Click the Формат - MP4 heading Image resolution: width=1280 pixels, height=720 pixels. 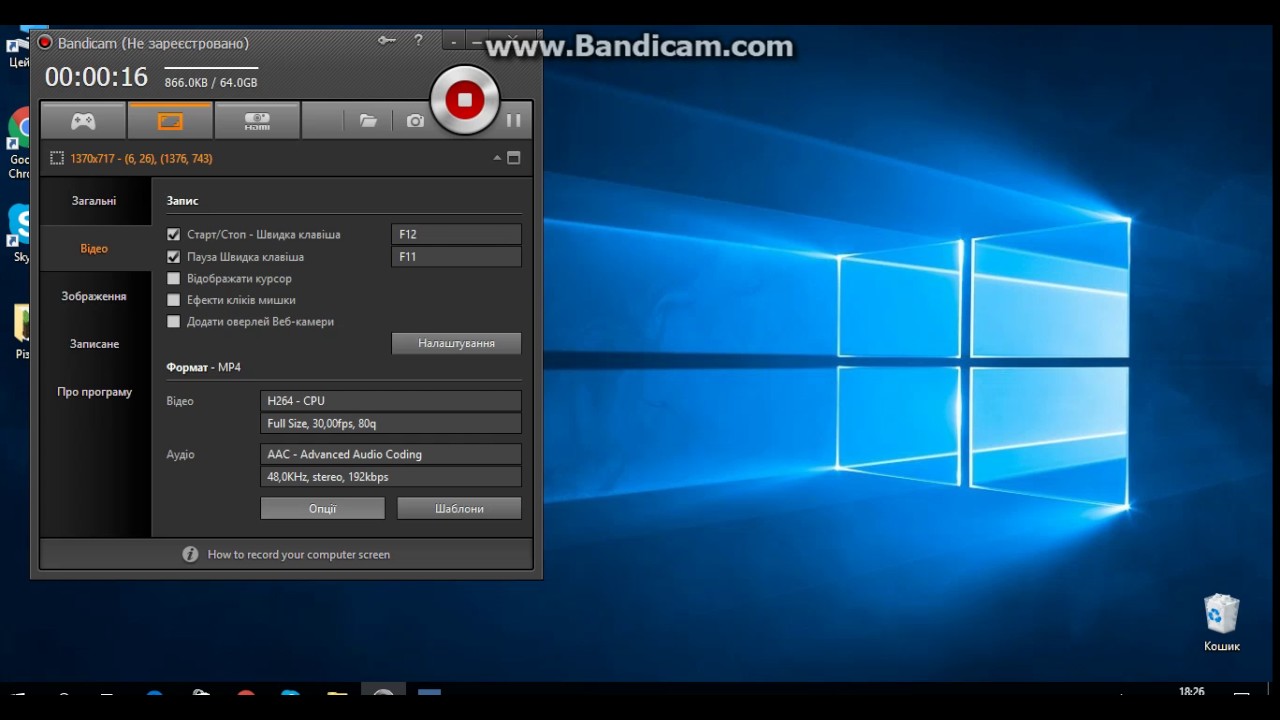pos(203,368)
